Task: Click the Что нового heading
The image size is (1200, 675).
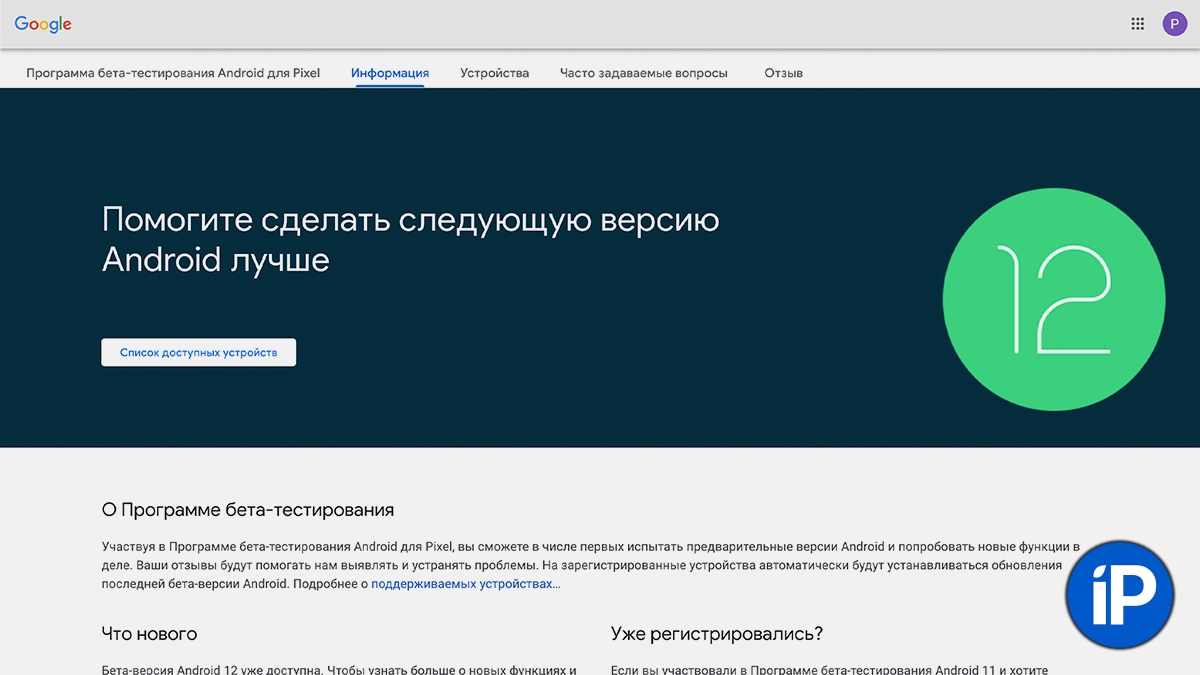Action: coord(149,634)
